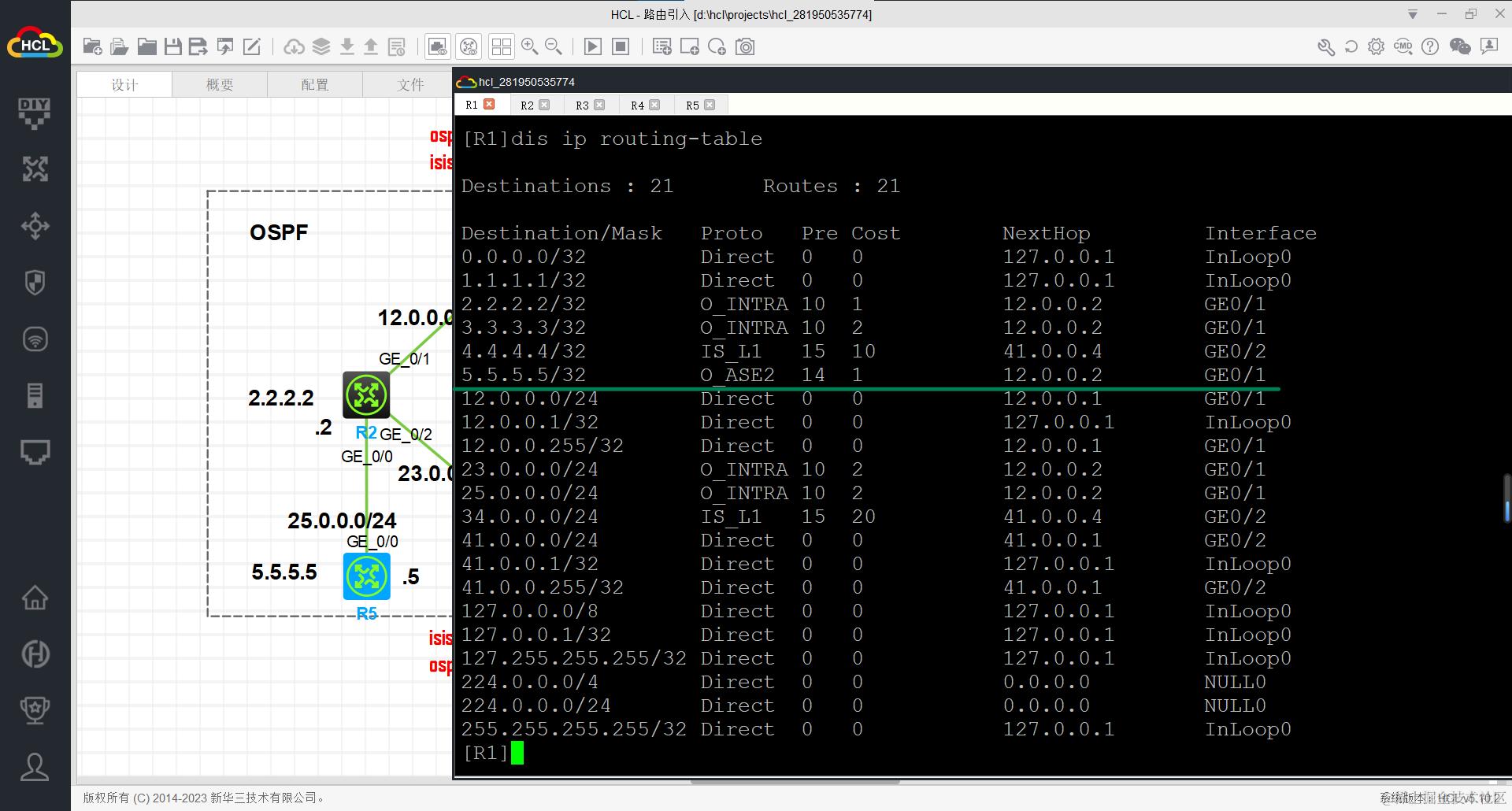Screen dimensions: 1512x811
Task: Save the project with the floppy icon
Action: click(172, 46)
